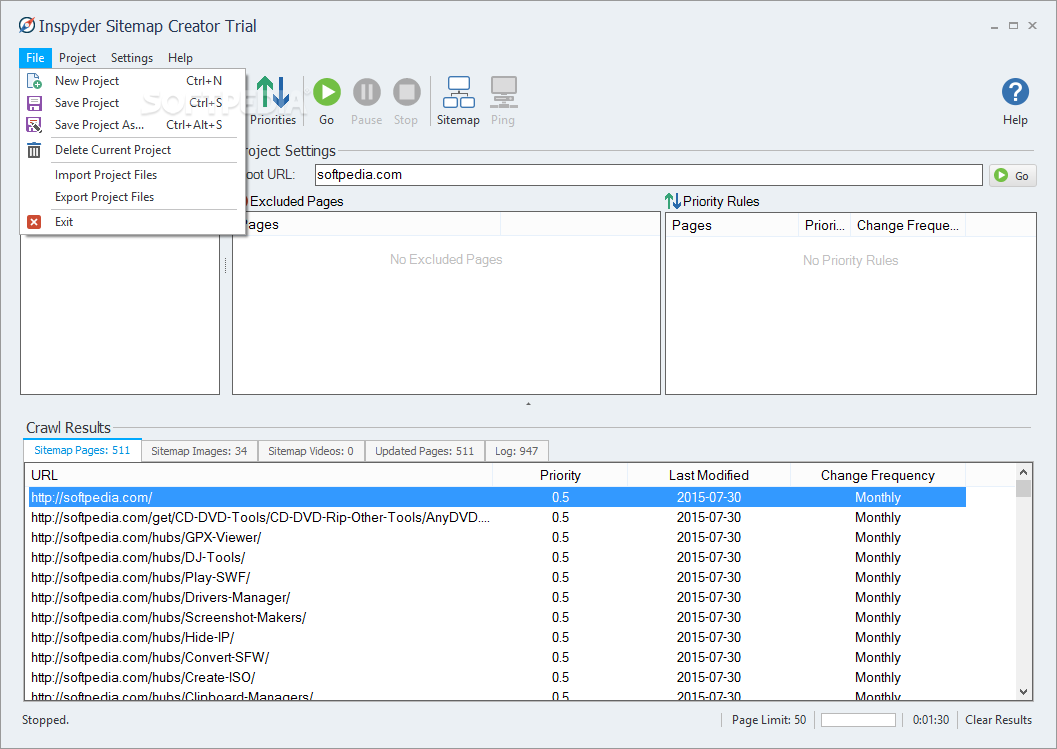Select the hubs/Drivers-Manager/ URL row
This screenshot has height=749, width=1057.
click(x=497, y=598)
